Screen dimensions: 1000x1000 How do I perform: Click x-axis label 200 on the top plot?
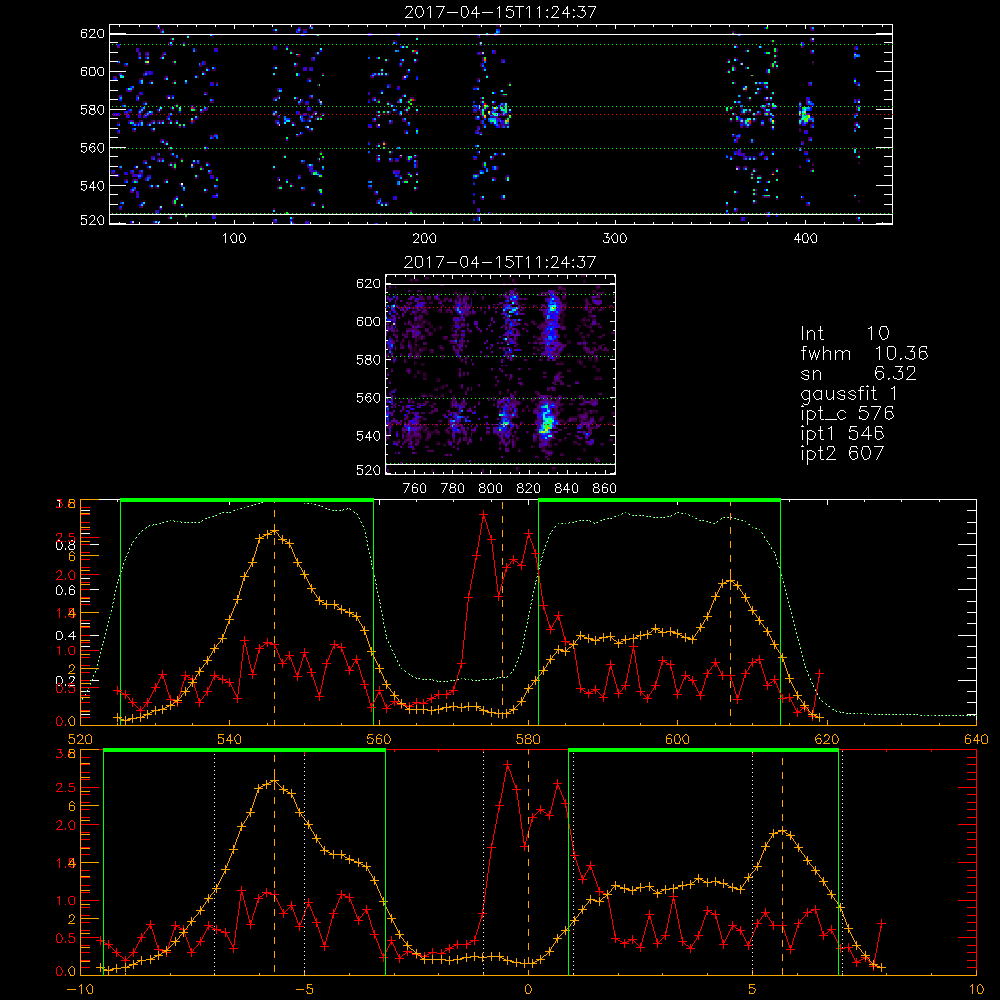pyautogui.click(x=424, y=239)
